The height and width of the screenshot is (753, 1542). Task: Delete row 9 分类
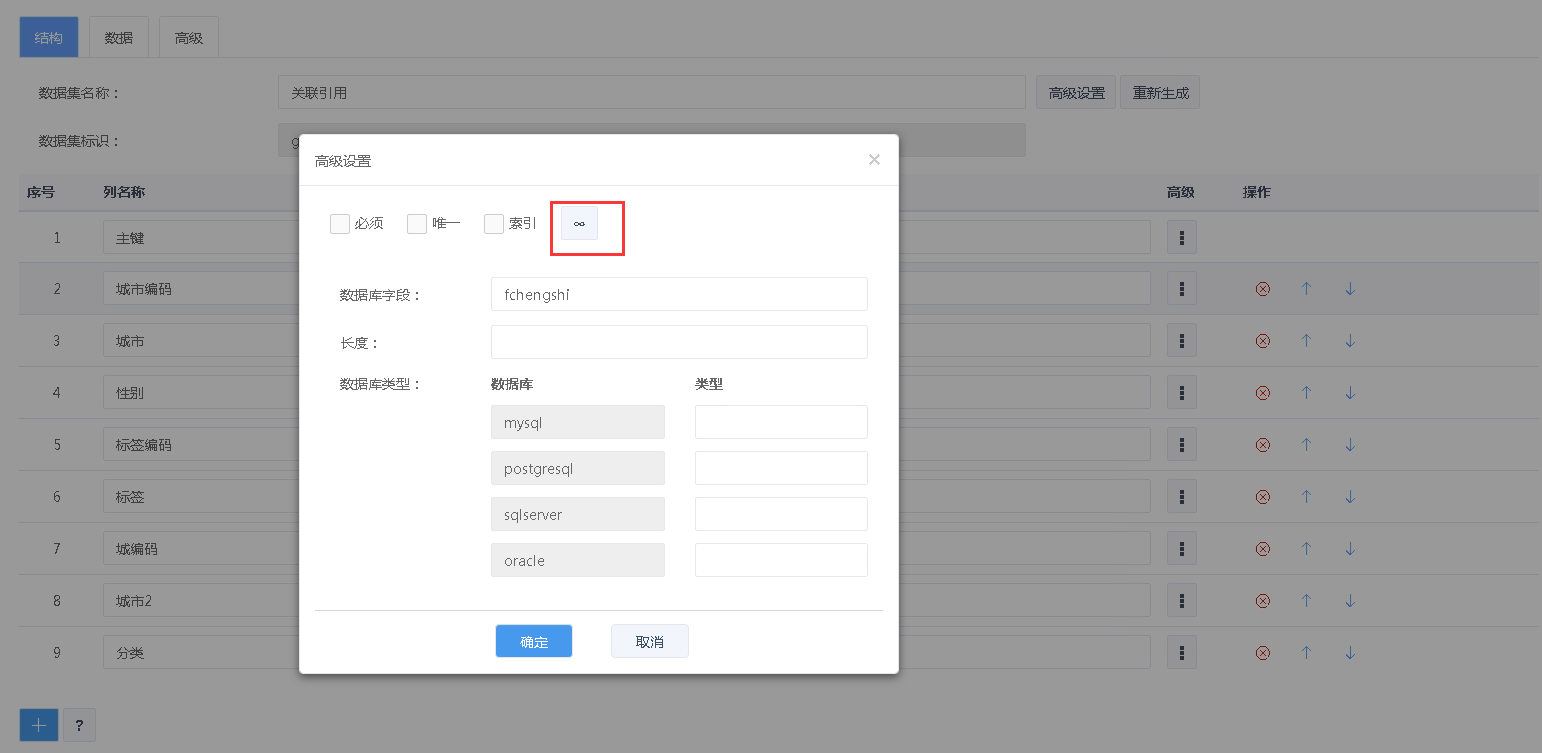coord(1262,653)
